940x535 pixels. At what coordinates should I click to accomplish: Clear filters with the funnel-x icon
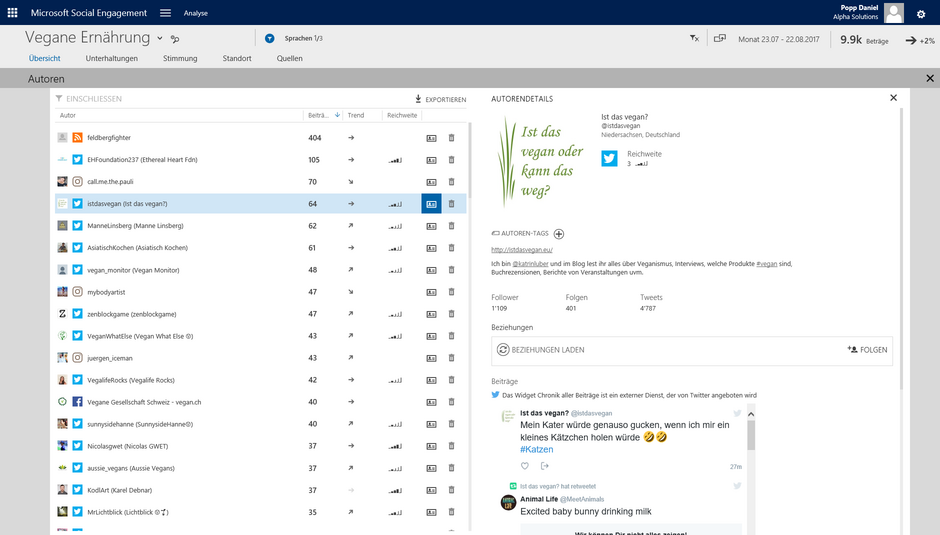point(694,39)
